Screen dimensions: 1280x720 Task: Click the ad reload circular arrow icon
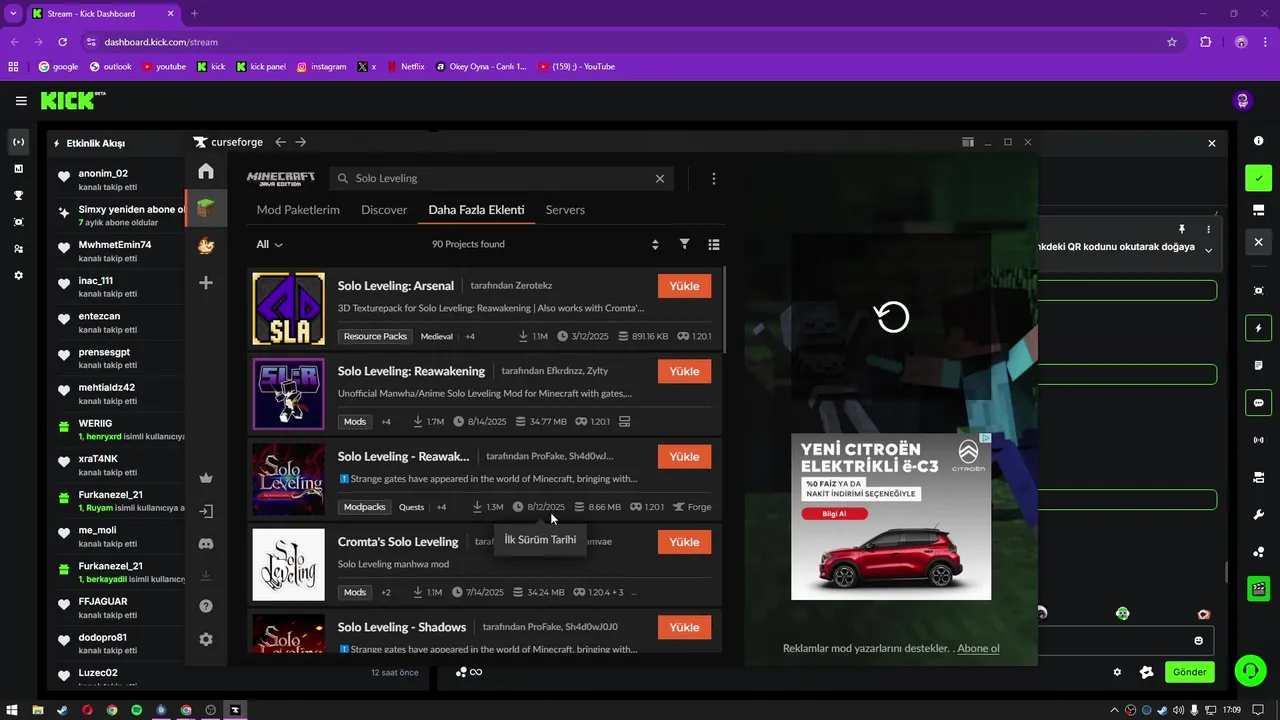[892, 317]
